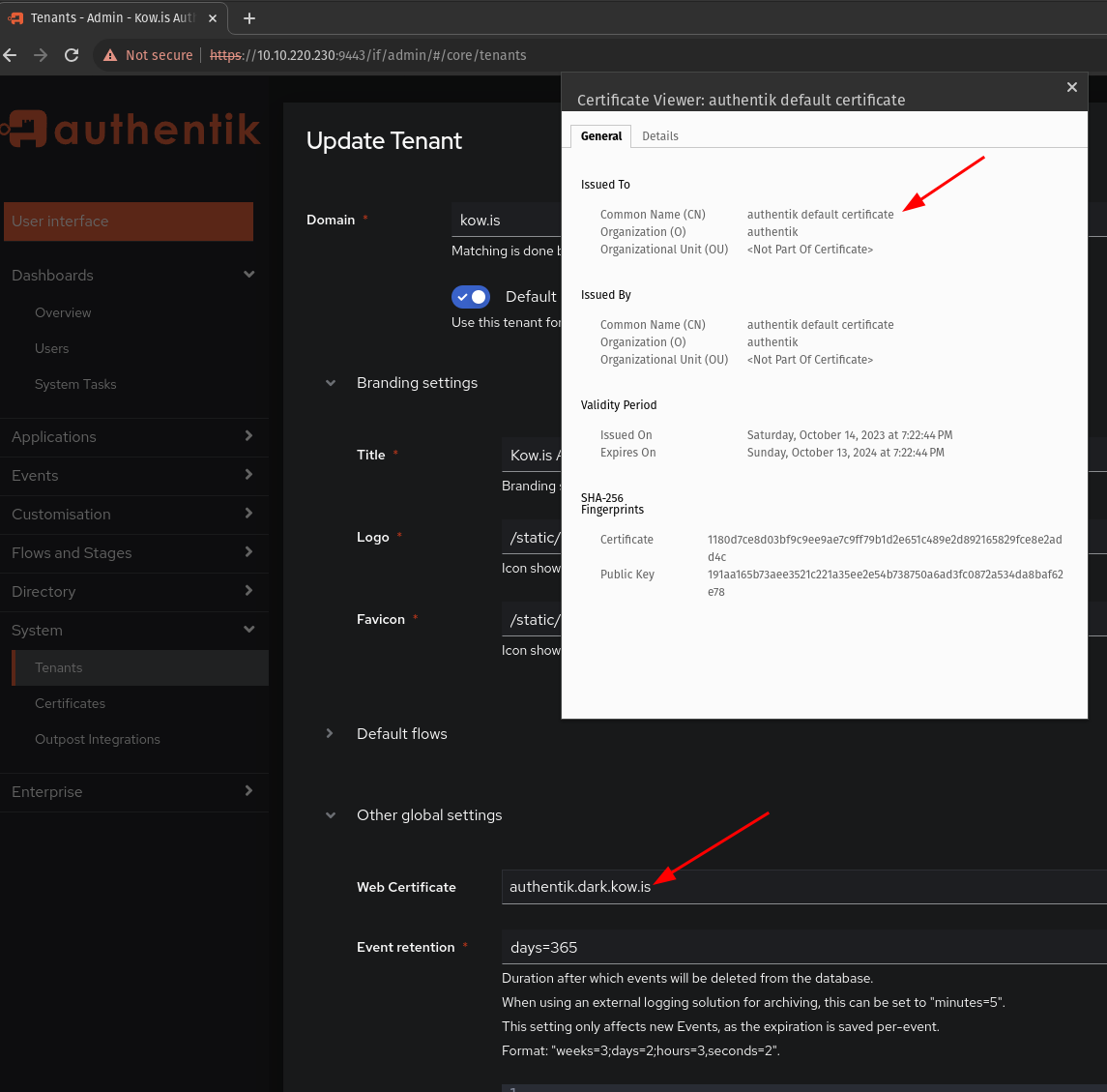Screen dimensions: 1107x1092
Task: Click the forward navigation arrow
Action: click(40, 55)
